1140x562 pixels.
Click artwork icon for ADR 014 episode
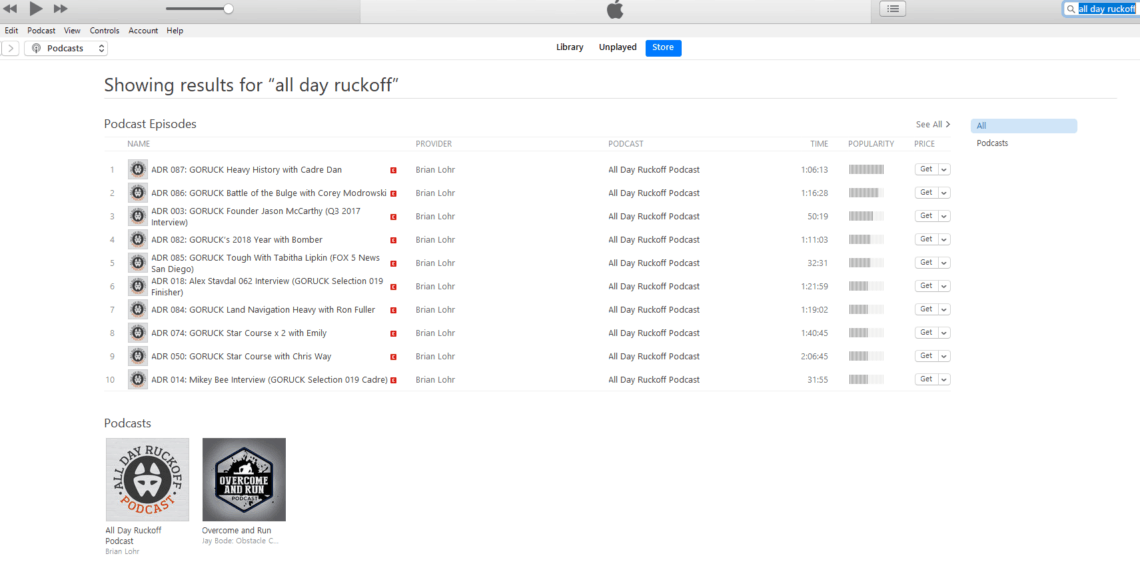pos(137,379)
